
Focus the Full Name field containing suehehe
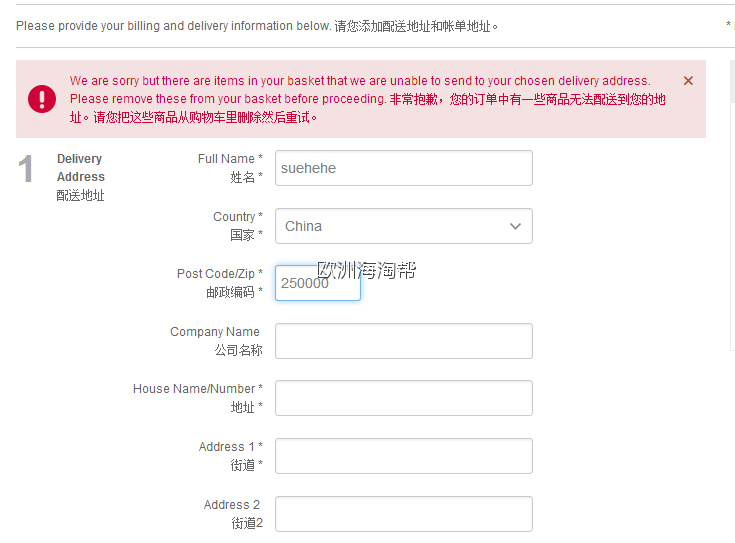403,168
